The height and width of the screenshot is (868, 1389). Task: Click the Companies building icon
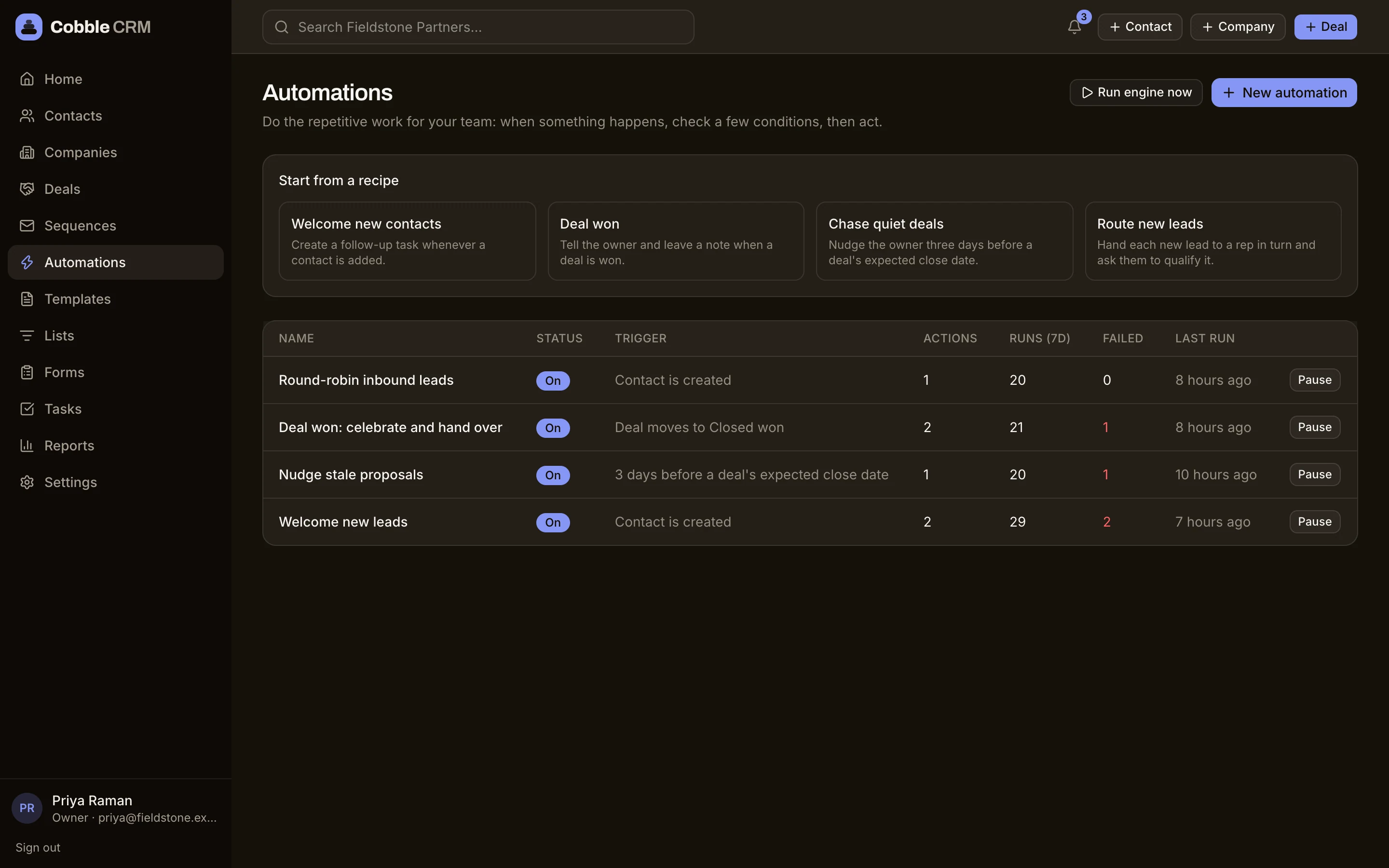[27, 153]
